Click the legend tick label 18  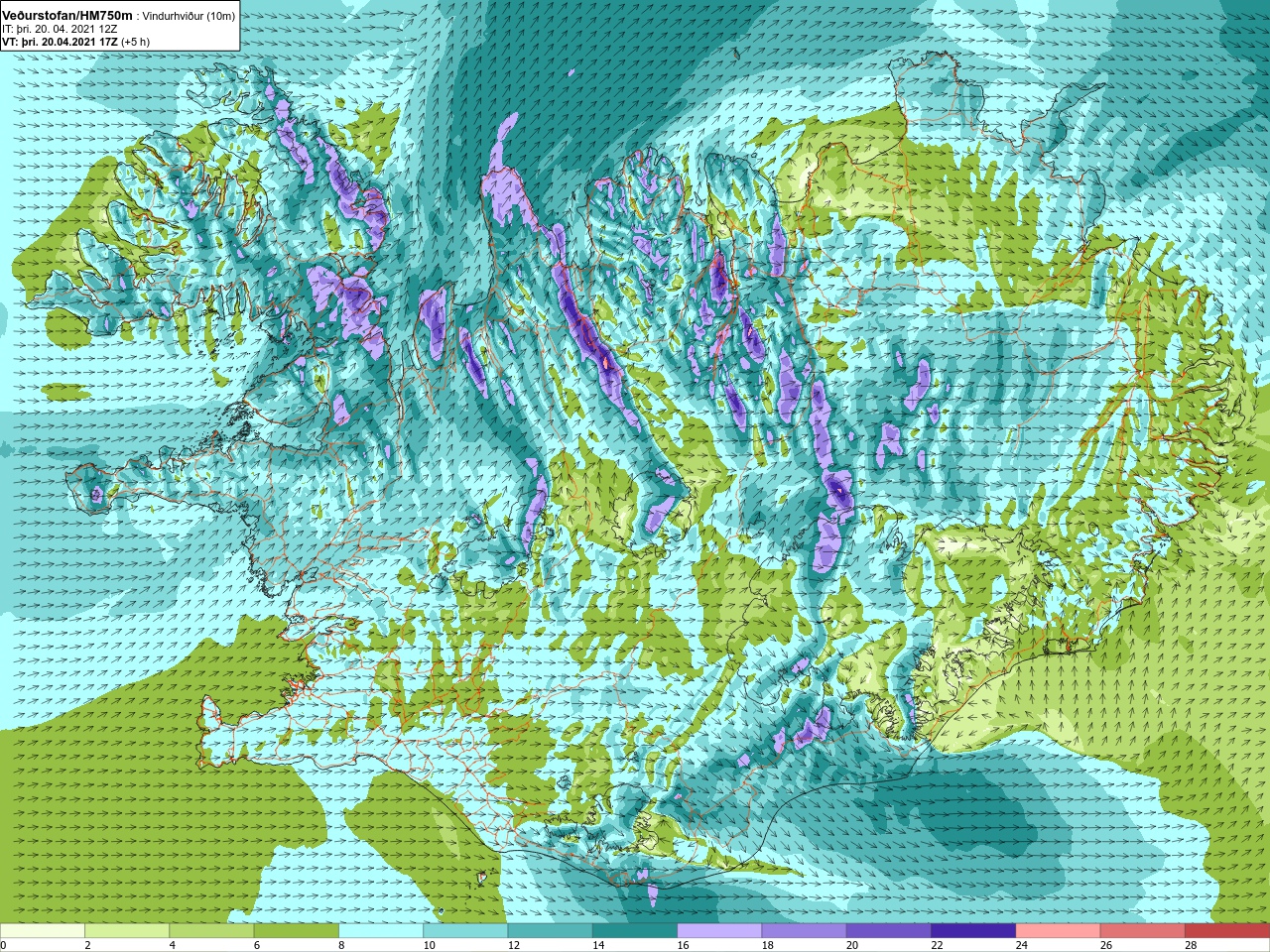click(768, 945)
